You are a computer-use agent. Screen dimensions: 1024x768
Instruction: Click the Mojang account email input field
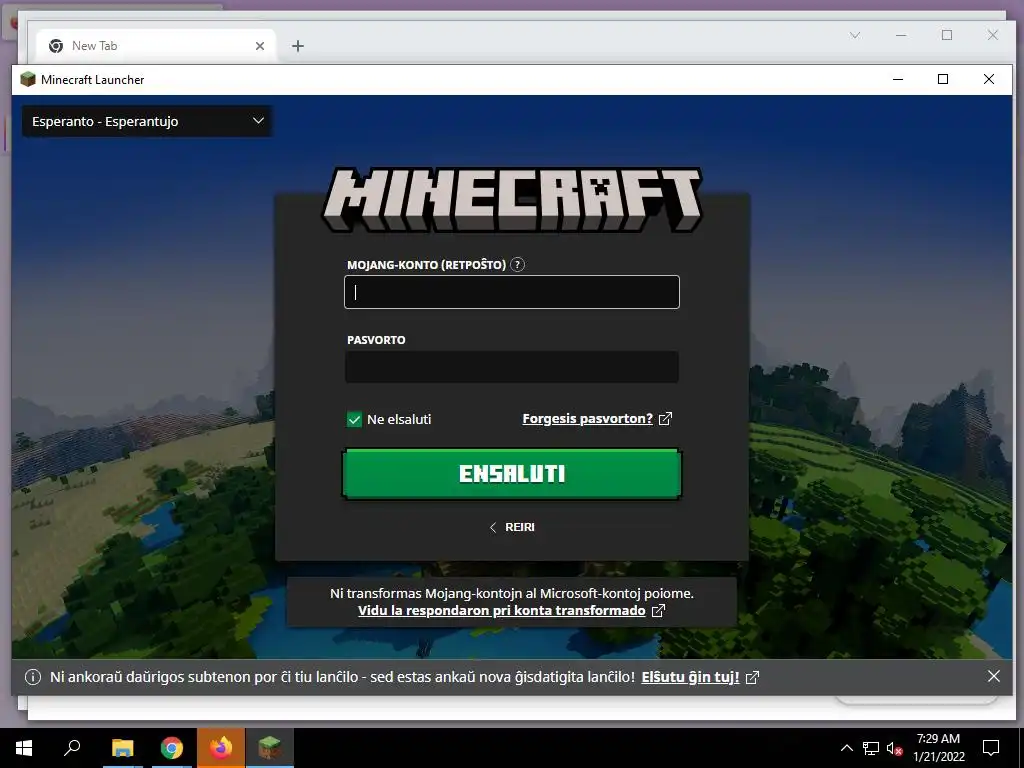click(511, 292)
